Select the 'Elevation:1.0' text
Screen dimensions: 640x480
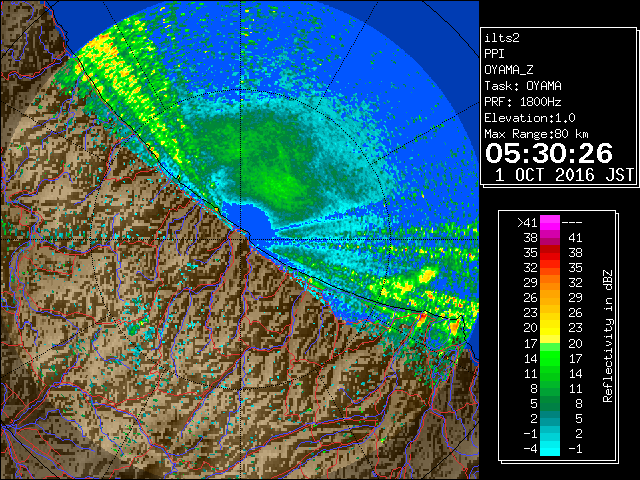point(530,118)
